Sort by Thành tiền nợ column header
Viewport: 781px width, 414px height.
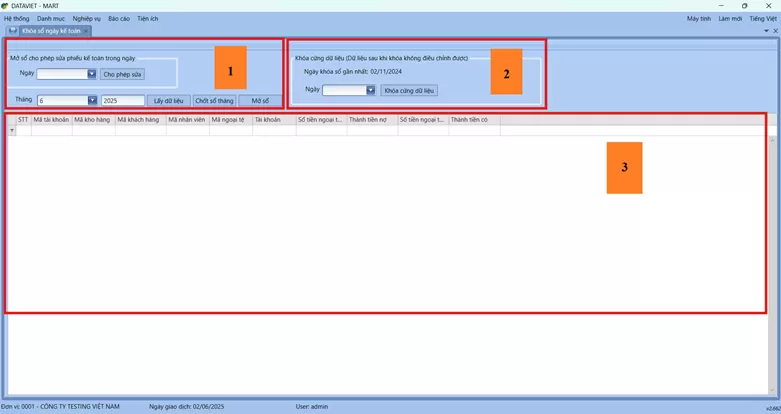tap(372, 120)
